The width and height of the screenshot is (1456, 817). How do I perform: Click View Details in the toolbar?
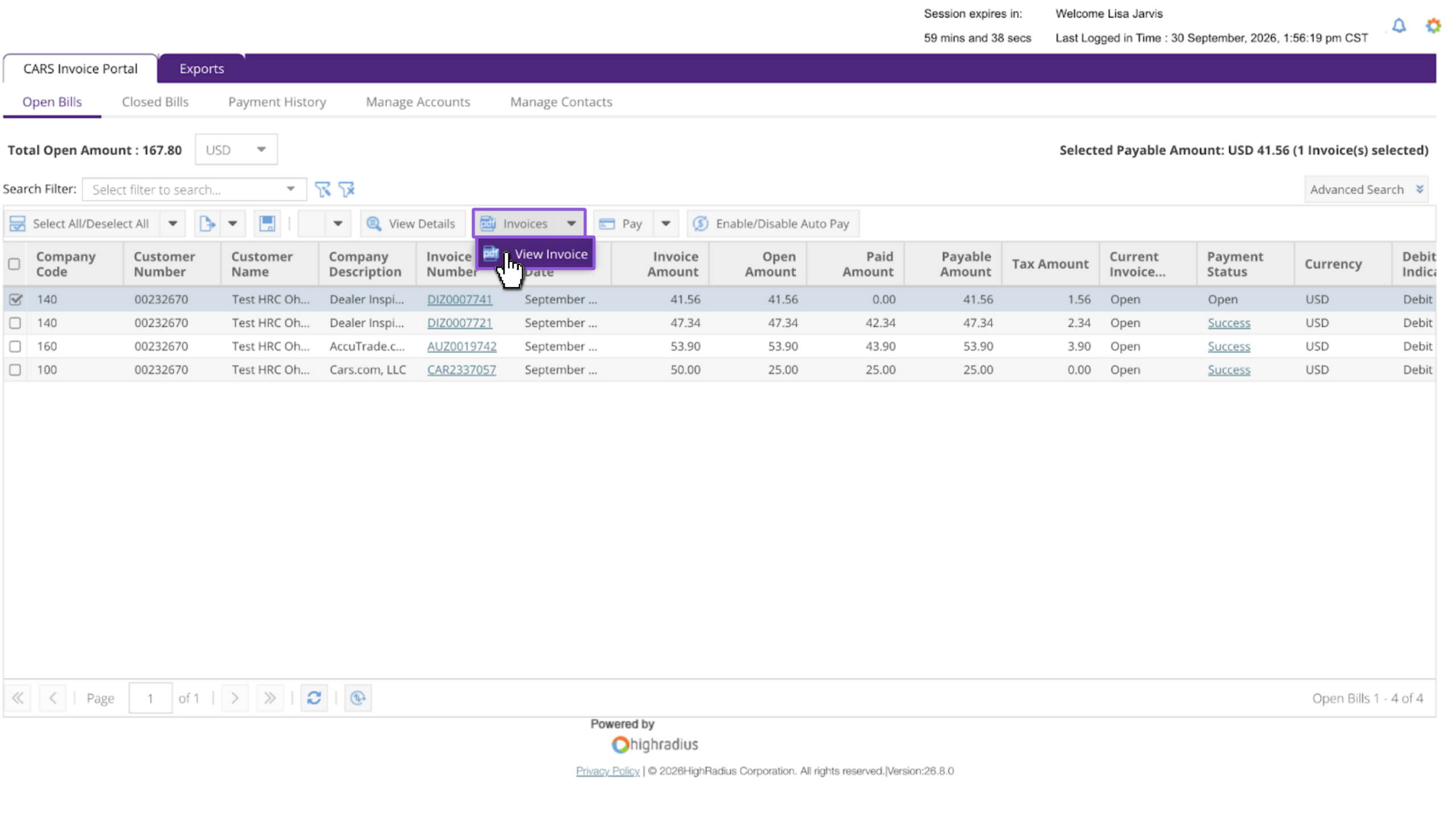pyautogui.click(x=412, y=223)
